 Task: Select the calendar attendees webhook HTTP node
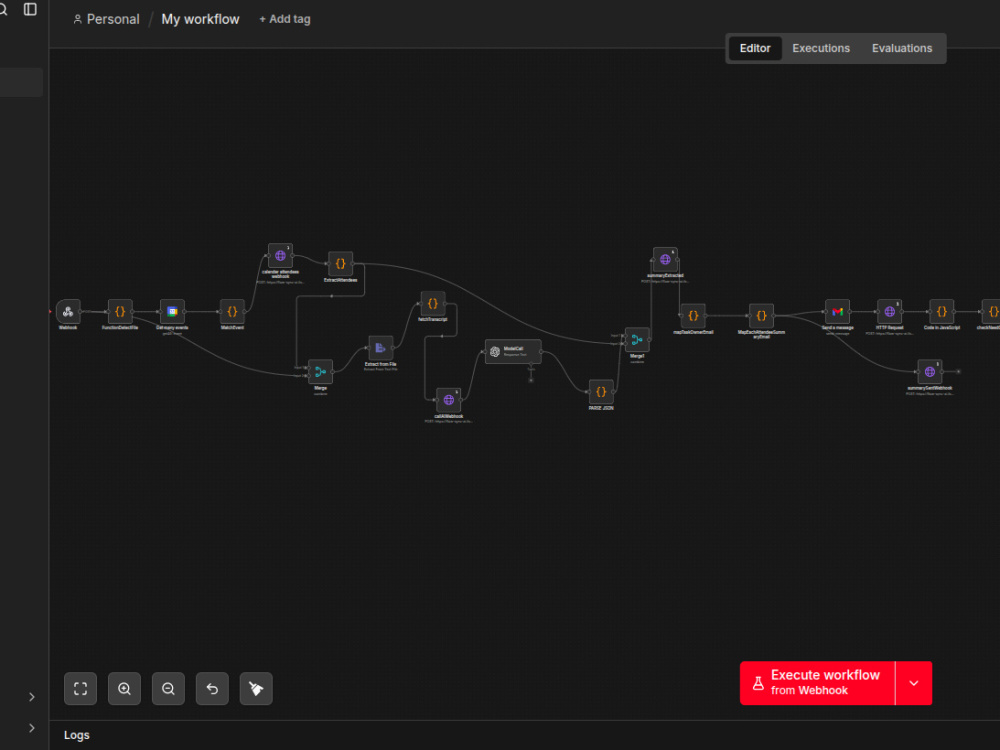tap(280, 256)
